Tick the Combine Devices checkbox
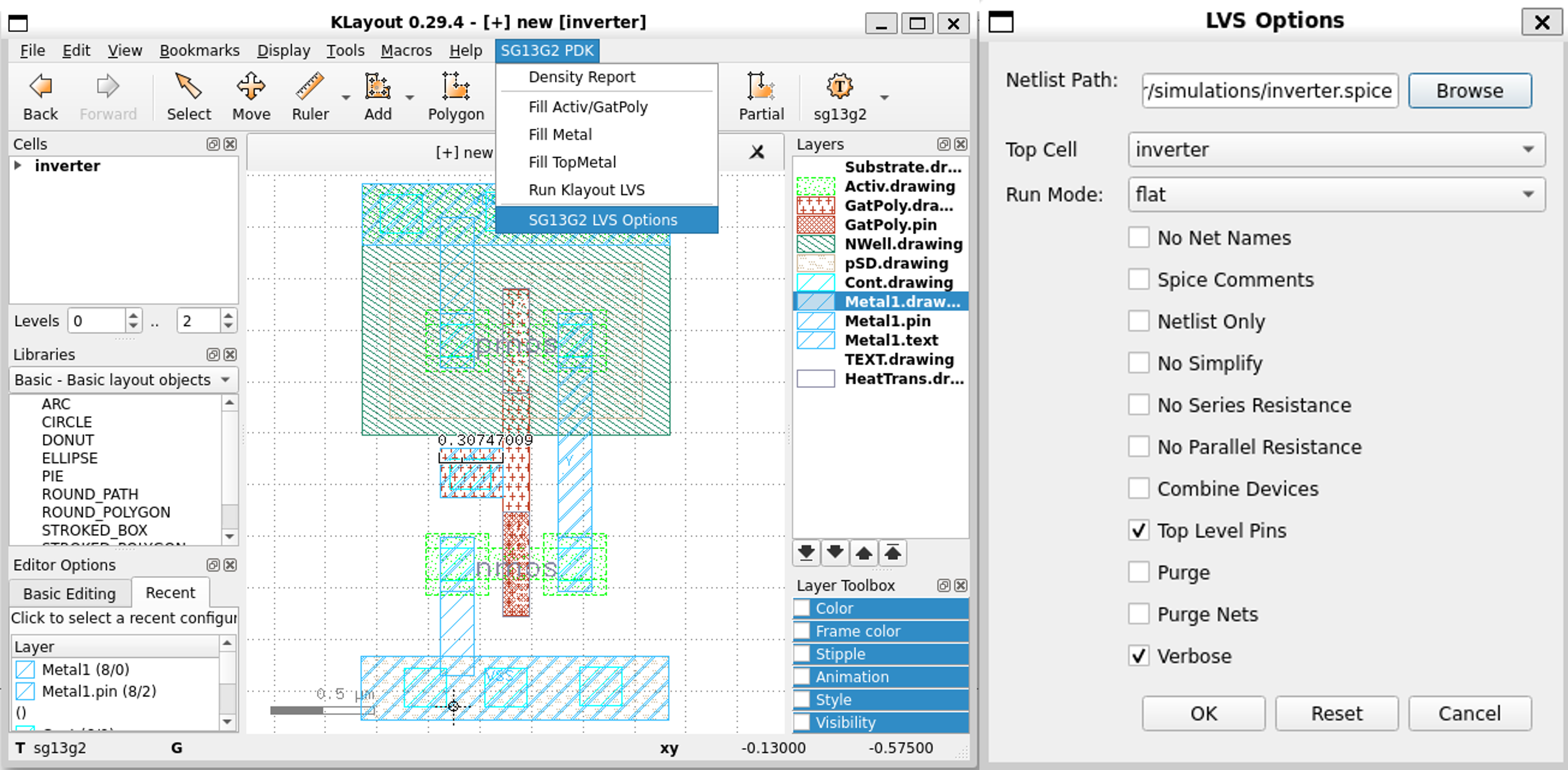 pyautogui.click(x=1139, y=488)
